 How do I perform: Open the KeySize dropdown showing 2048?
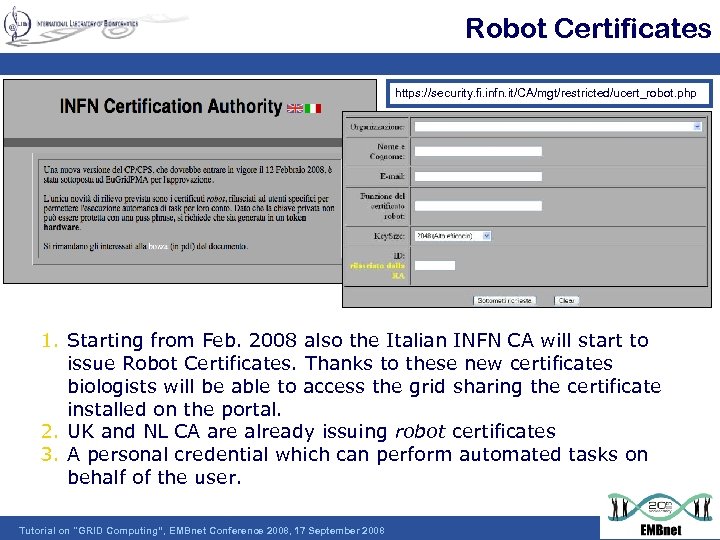453,236
